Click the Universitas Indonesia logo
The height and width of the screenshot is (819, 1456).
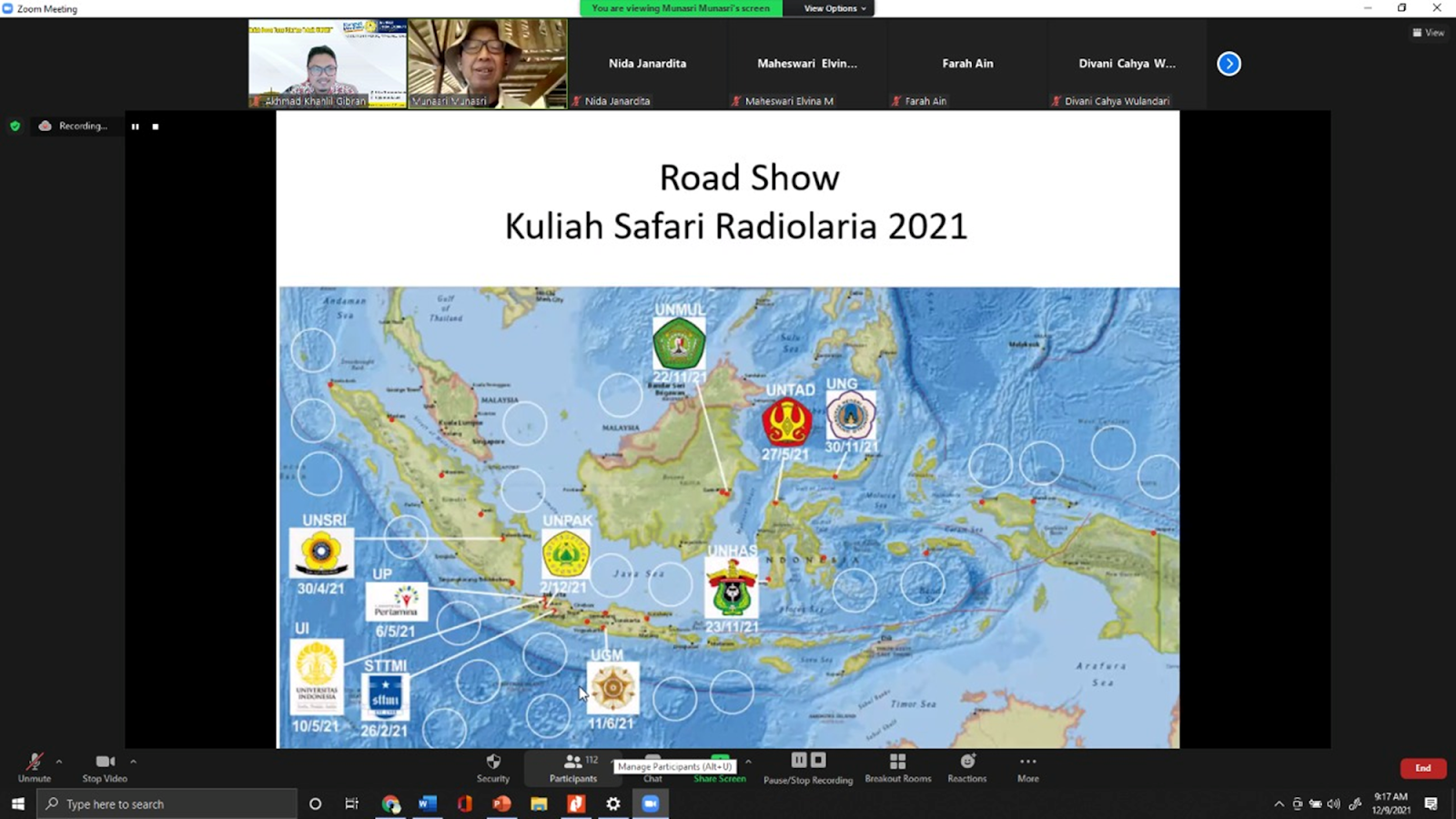317,677
